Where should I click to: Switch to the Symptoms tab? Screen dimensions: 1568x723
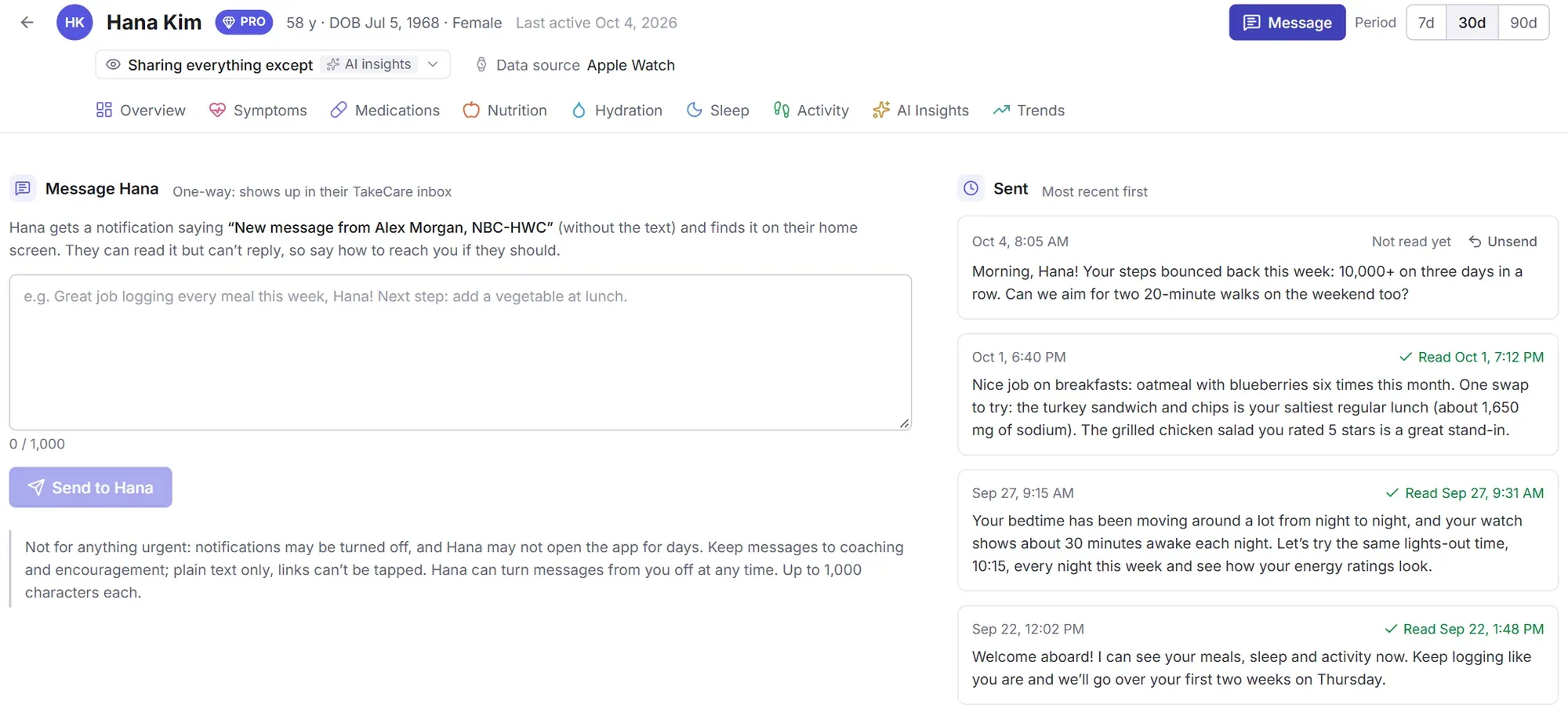click(x=258, y=110)
